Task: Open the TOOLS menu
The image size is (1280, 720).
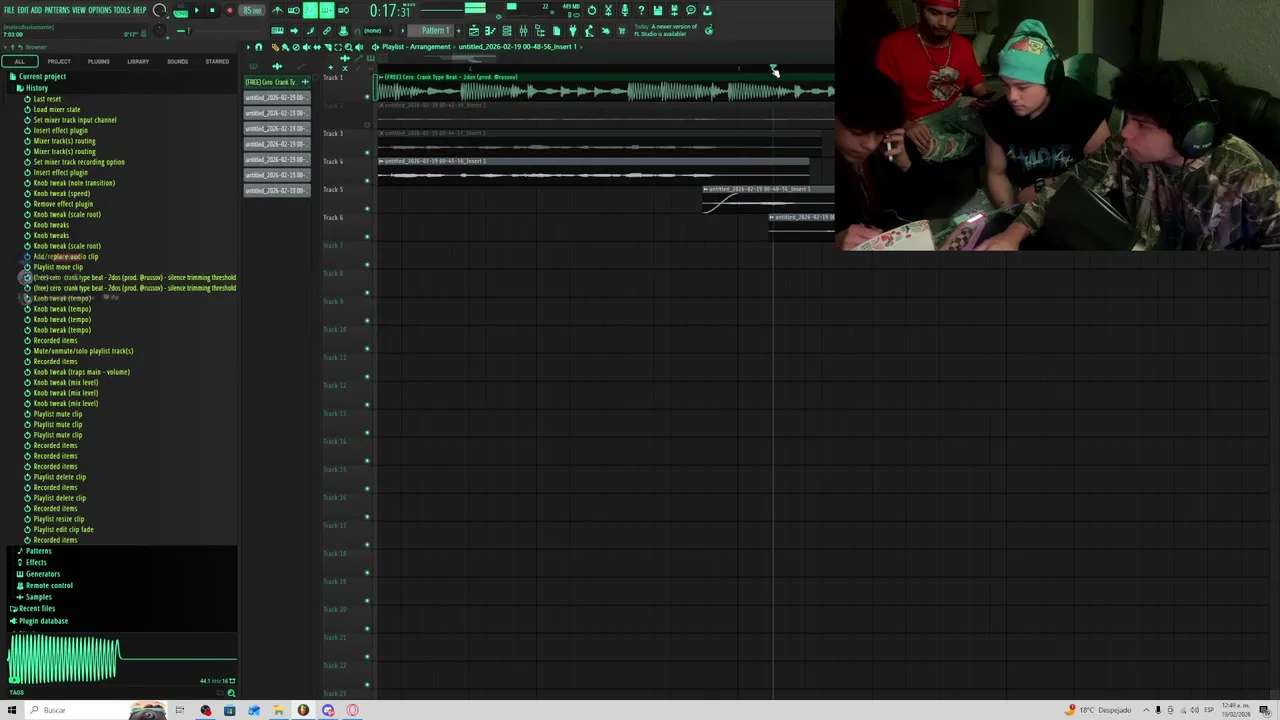Action: [122, 10]
